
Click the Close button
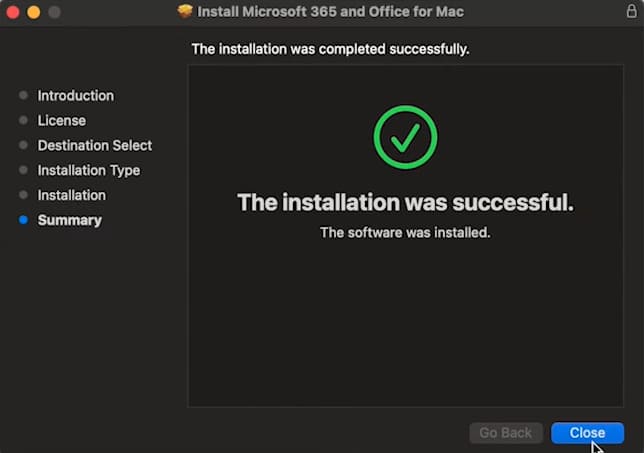tap(587, 433)
